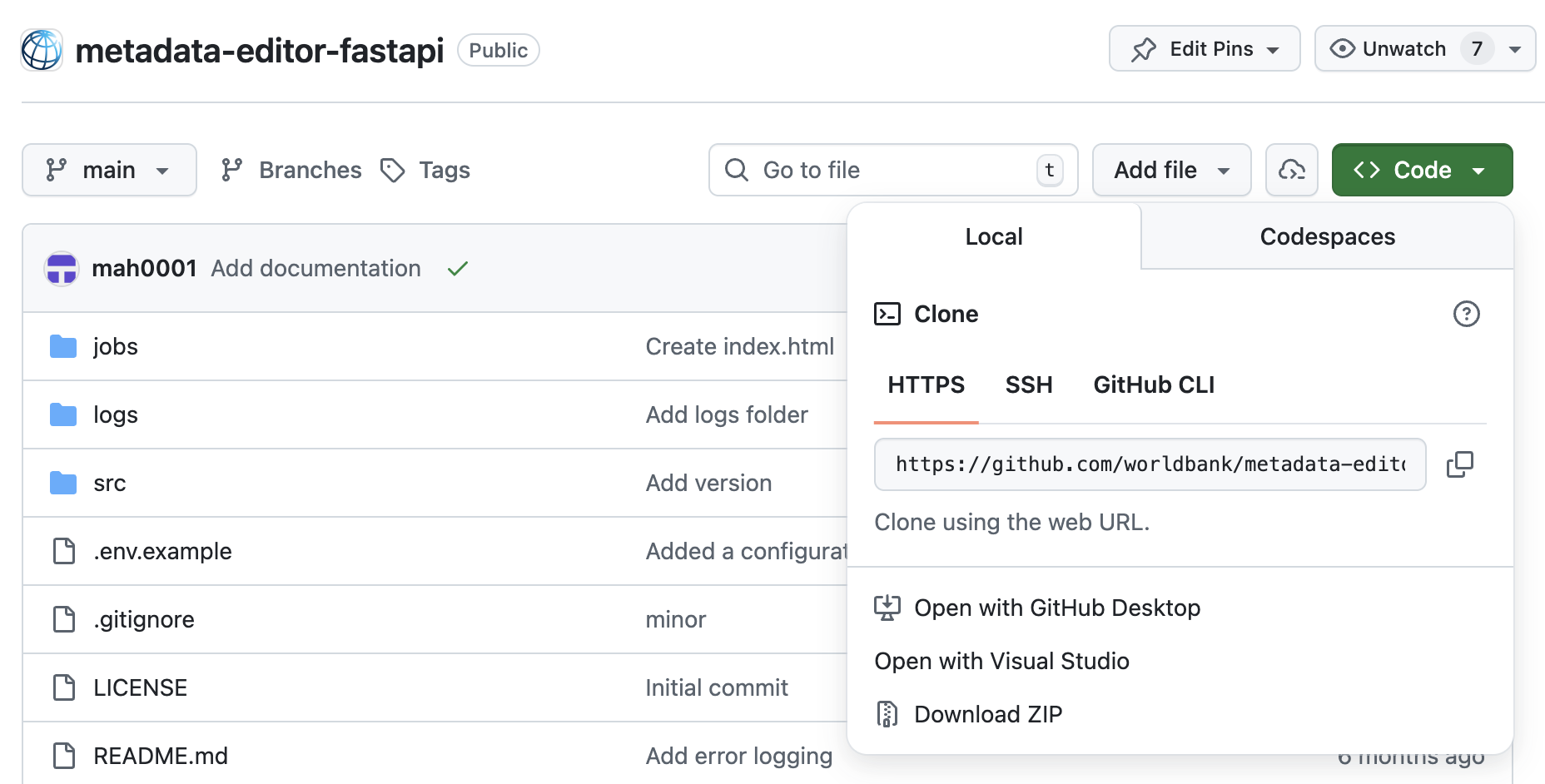1545x784 pixels.
Task: Expand the Add file dropdown
Action: click(1170, 170)
